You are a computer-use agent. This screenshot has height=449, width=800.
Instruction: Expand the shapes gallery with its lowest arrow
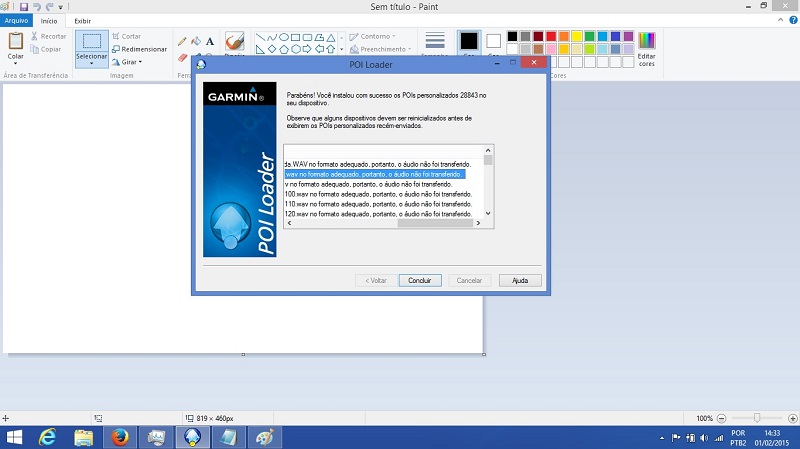coord(342,50)
